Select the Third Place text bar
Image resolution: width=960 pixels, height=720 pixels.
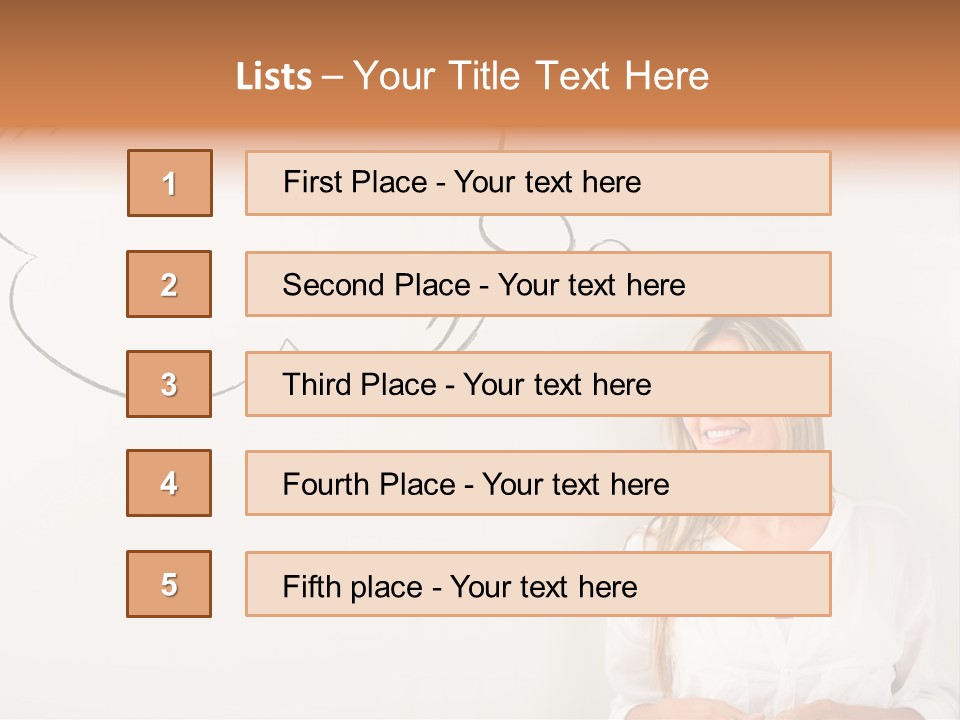tap(538, 384)
